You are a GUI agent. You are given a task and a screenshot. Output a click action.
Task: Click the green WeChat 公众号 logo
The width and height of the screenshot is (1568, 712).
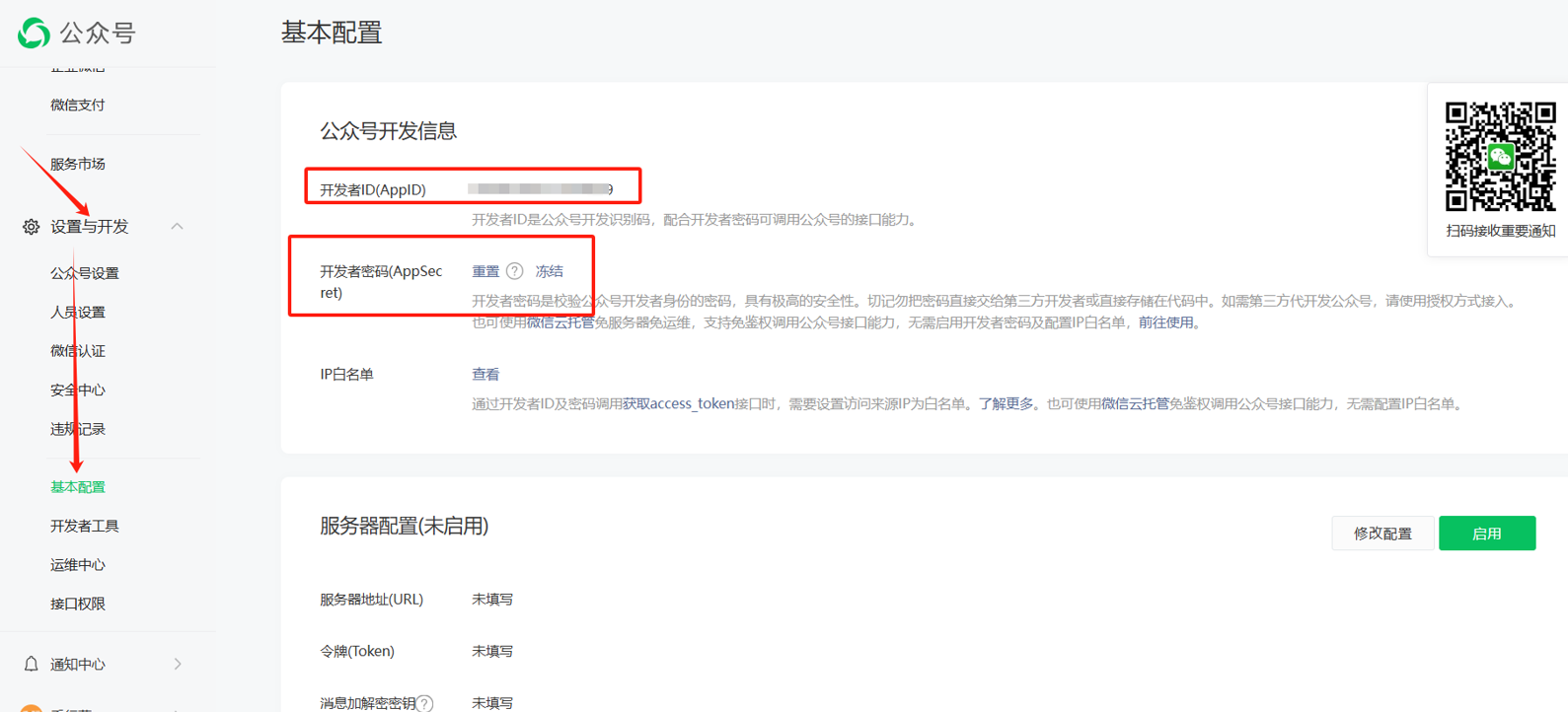click(x=34, y=33)
